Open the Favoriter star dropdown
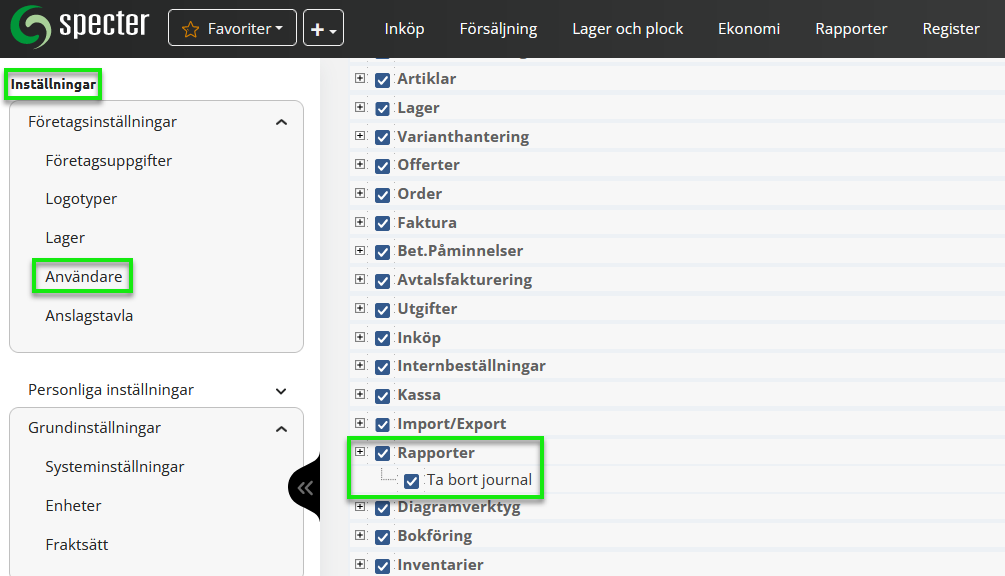The width and height of the screenshot is (1005, 576). pyautogui.click(x=232, y=29)
